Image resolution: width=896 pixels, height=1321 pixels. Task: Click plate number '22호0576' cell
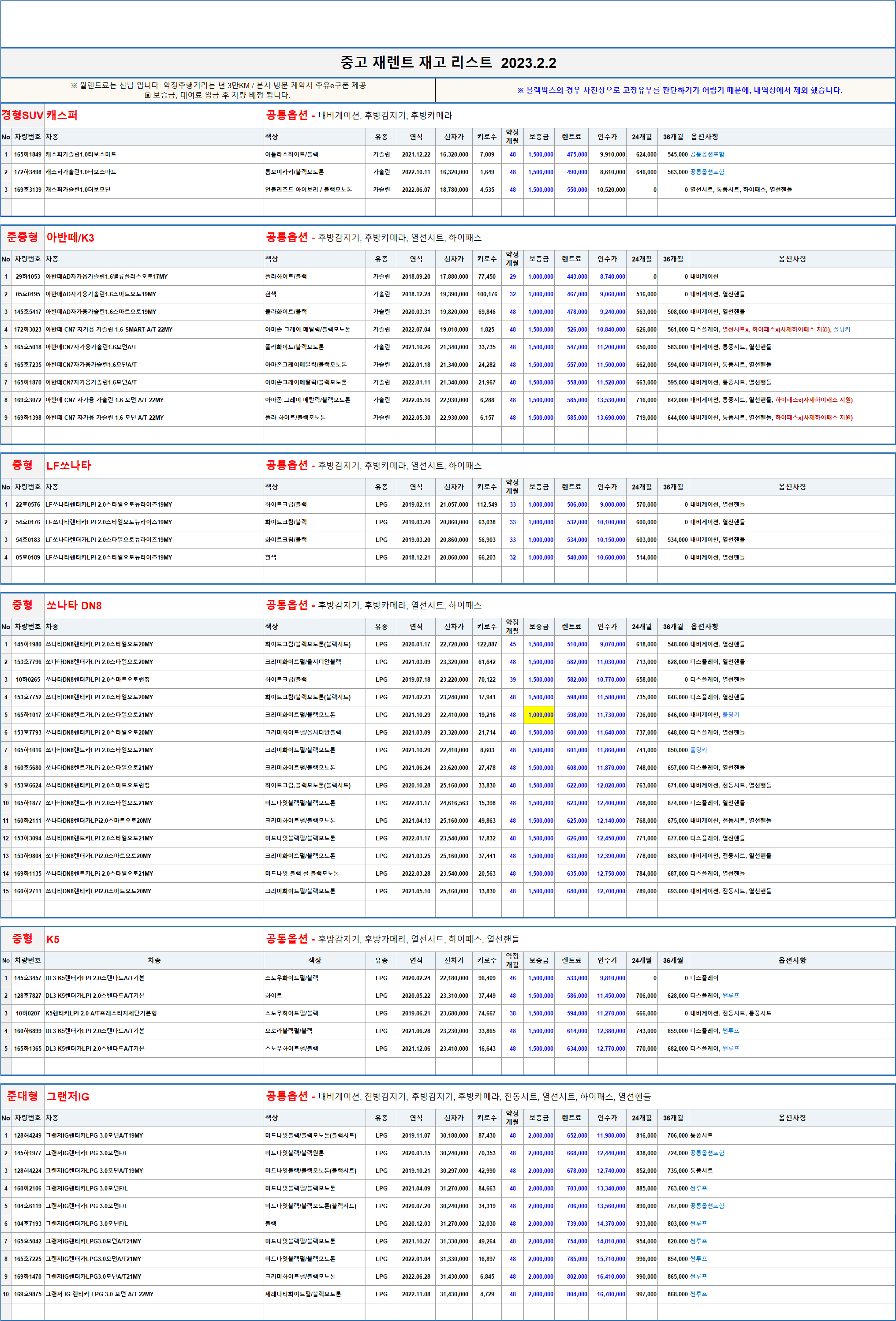[28, 505]
